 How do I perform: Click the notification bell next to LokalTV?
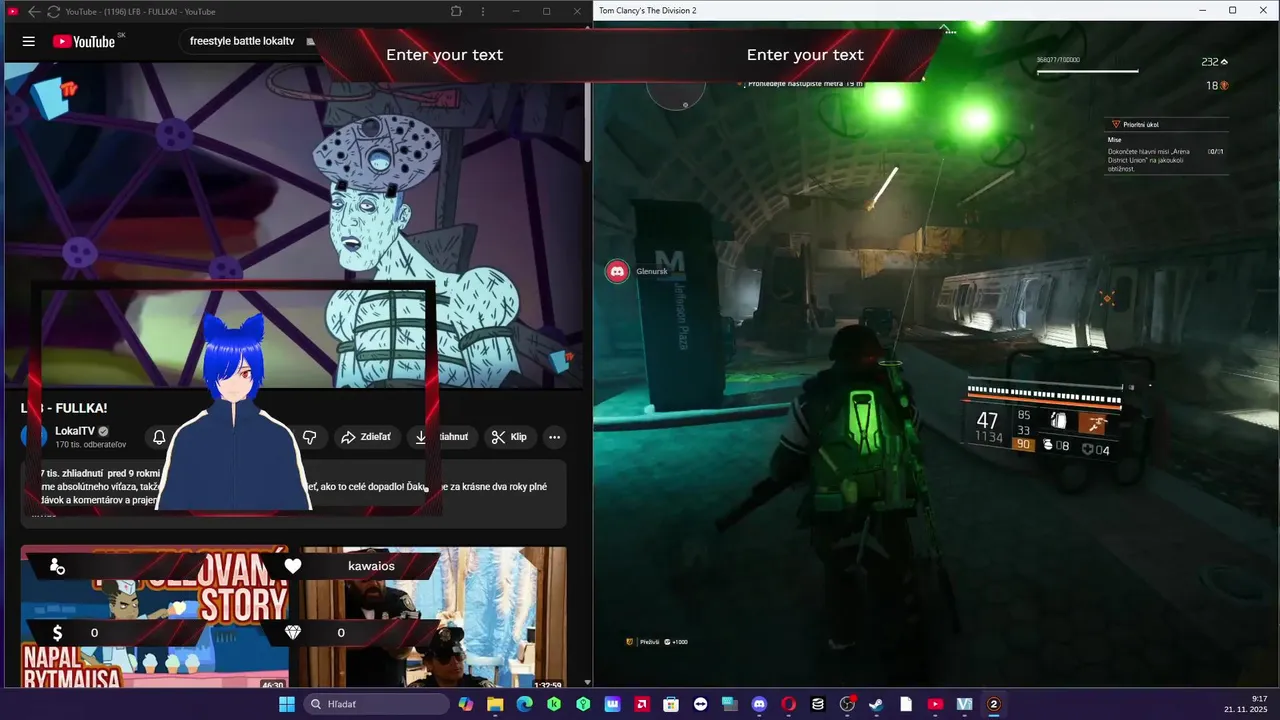pos(159,437)
